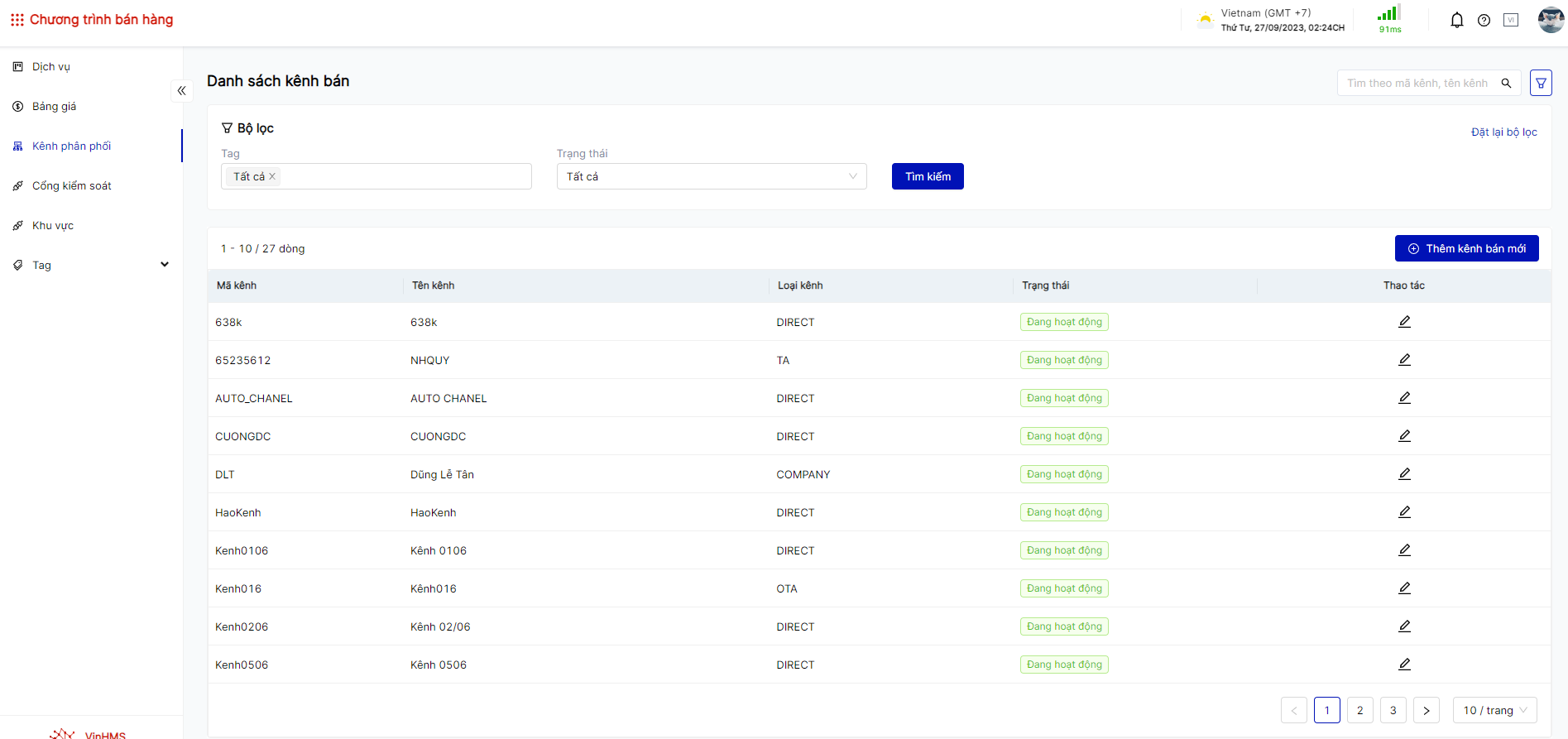Remove the 'Tất cả' tag chip
The width and height of the screenshot is (1568, 739).
point(272,176)
